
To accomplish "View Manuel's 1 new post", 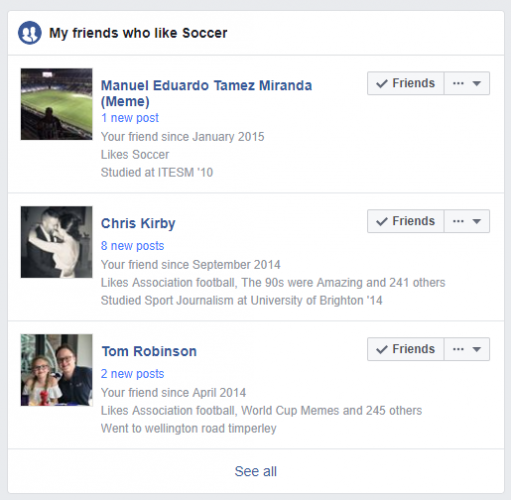I will tap(130, 118).
